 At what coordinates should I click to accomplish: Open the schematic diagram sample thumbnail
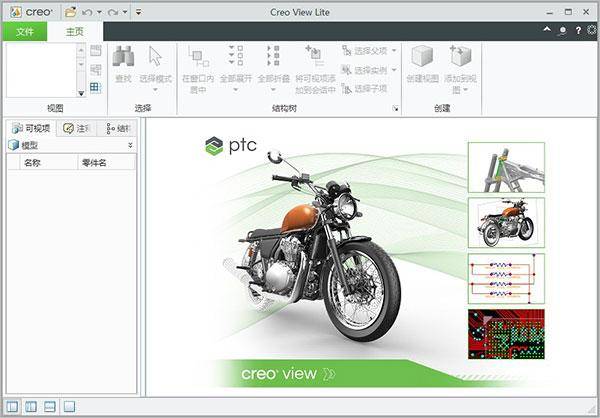point(506,278)
